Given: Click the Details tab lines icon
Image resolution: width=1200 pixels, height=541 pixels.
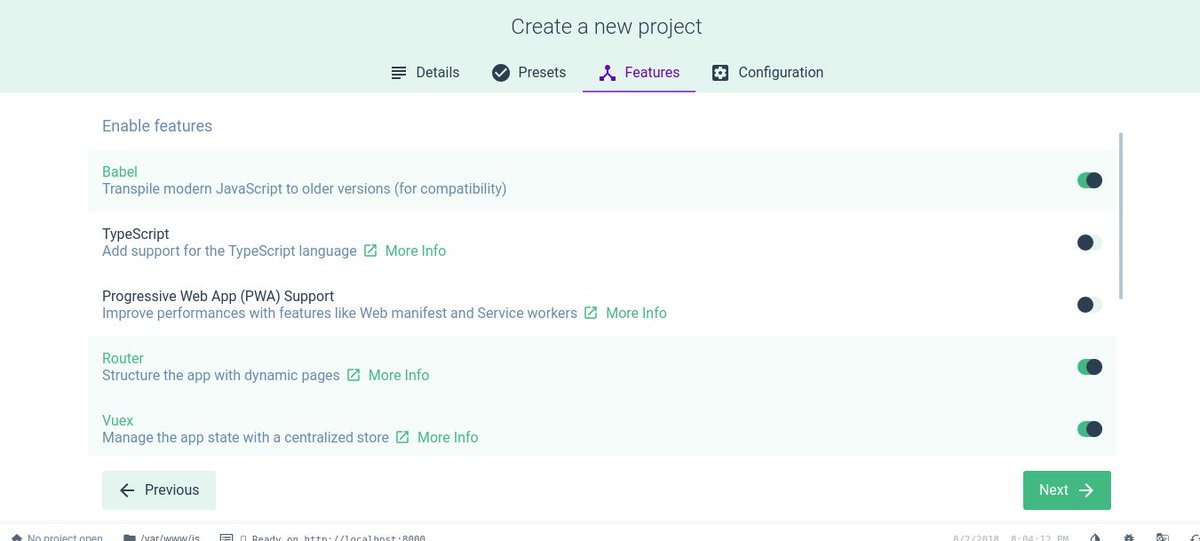Looking at the screenshot, I should (399, 73).
